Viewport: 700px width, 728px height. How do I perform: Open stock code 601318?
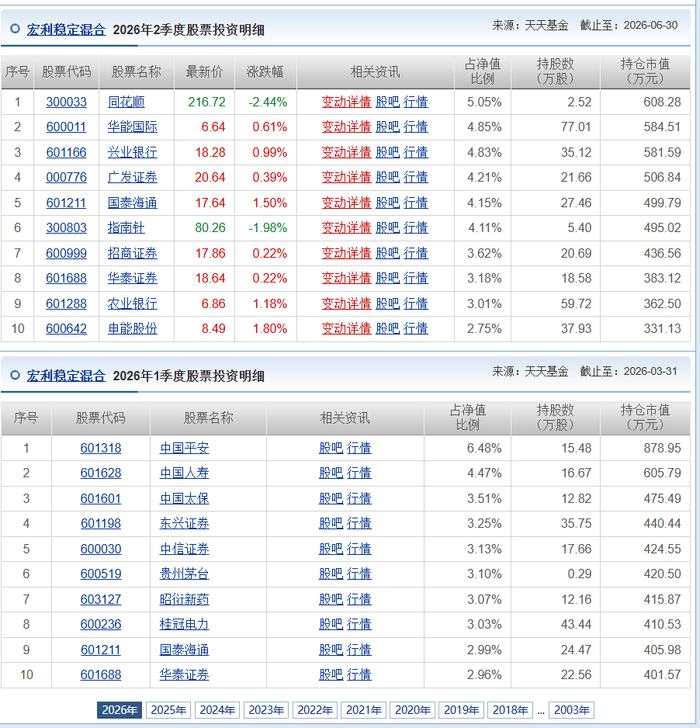pyautogui.click(x=101, y=448)
